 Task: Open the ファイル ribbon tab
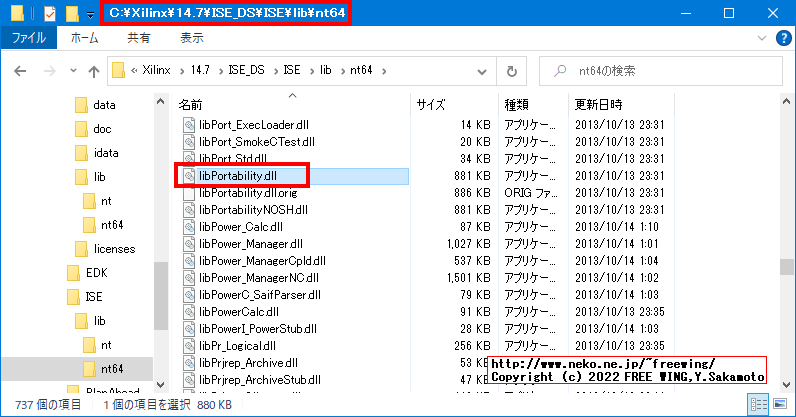click(29, 38)
